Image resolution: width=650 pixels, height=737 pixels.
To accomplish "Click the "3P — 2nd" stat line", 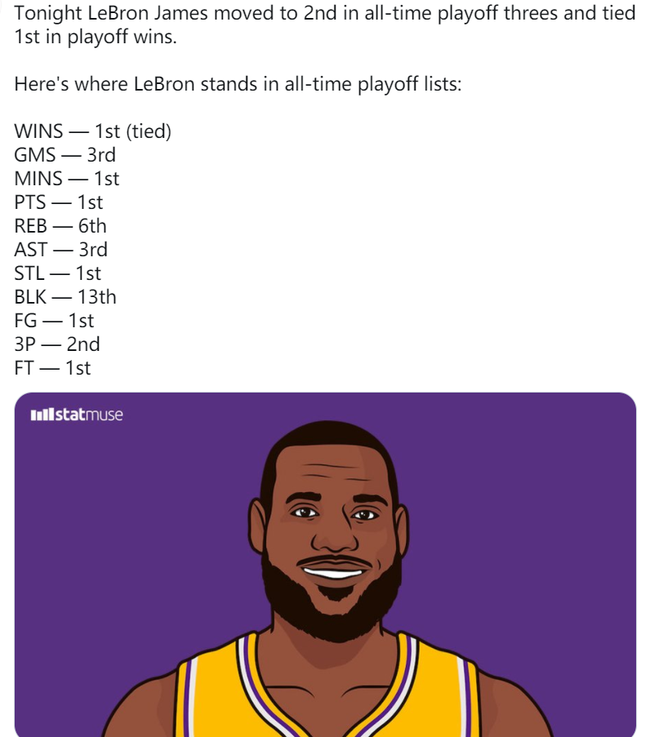I will tap(57, 344).
